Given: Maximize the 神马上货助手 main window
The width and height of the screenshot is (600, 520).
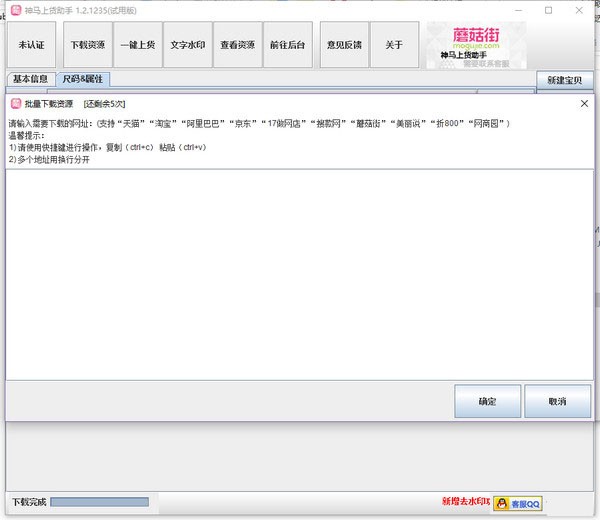Looking at the screenshot, I should [x=548, y=10].
